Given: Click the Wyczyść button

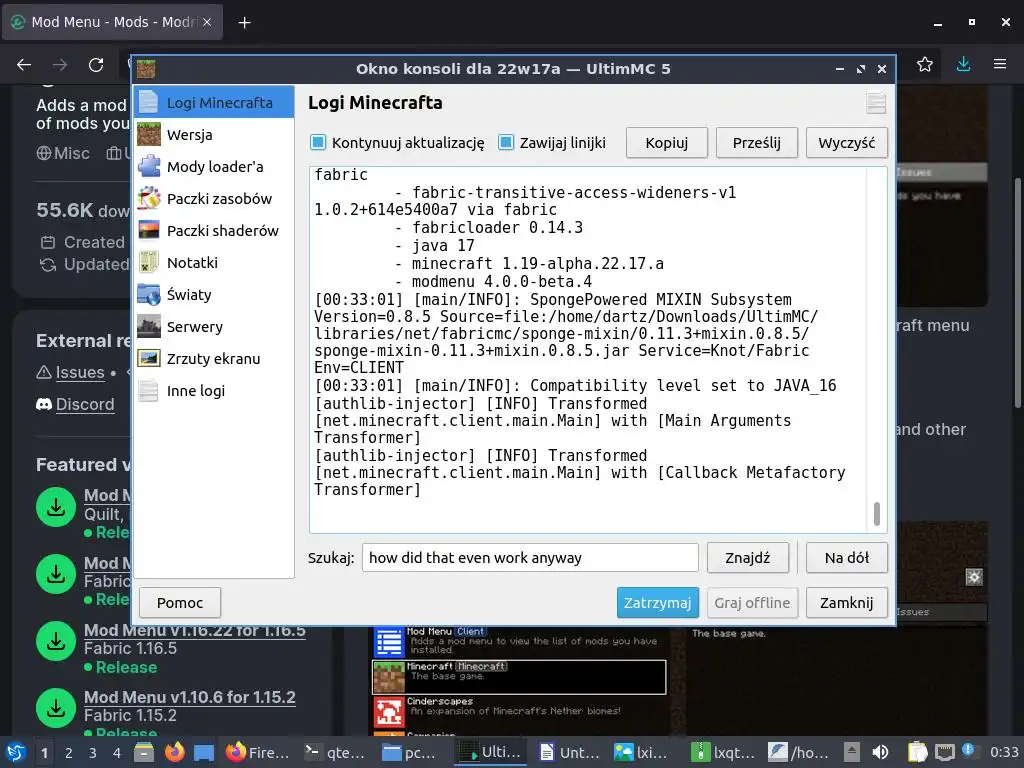Looking at the screenshot, I should click(x=846, y=143).
